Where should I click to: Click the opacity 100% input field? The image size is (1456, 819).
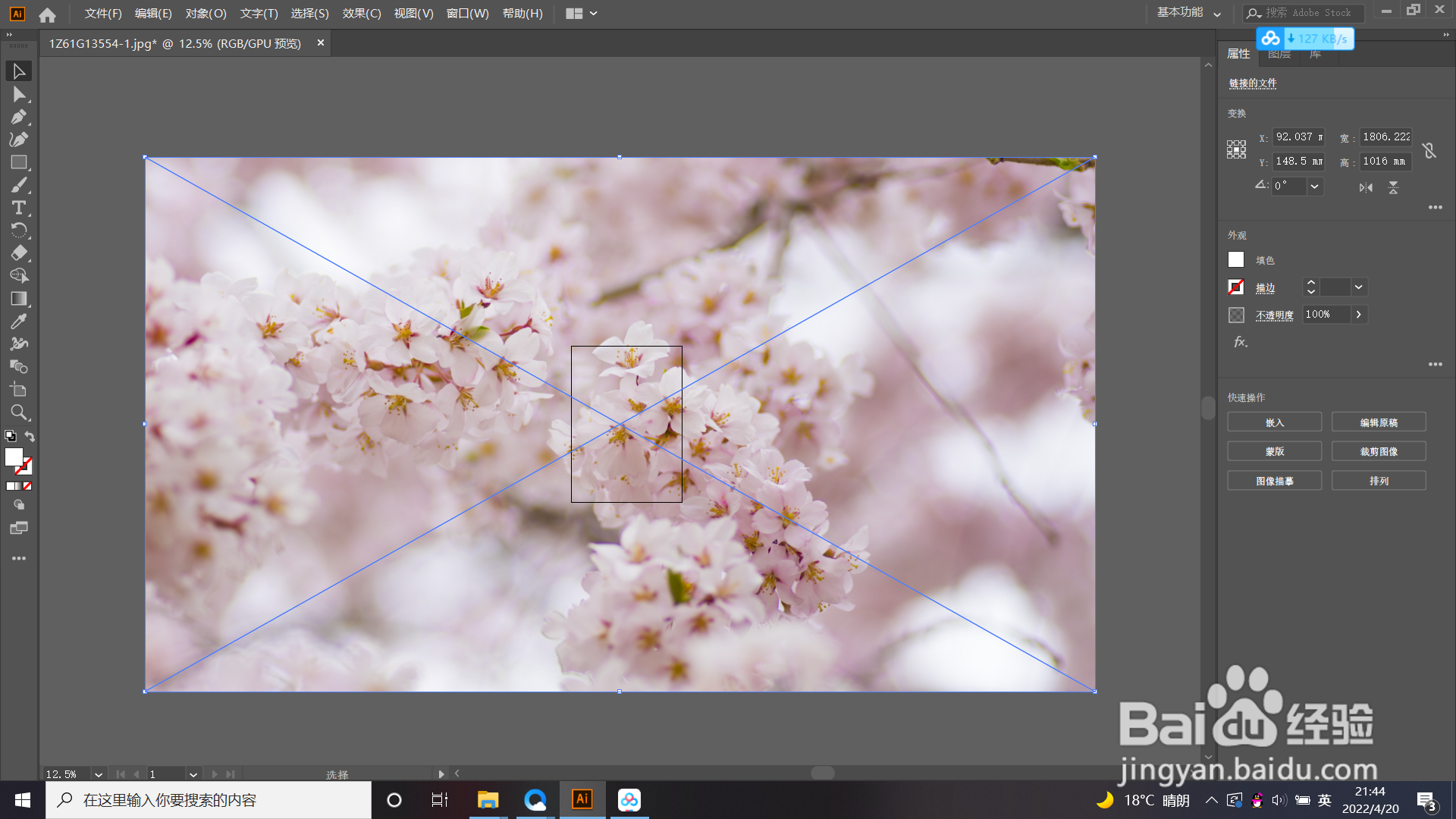1326,315
